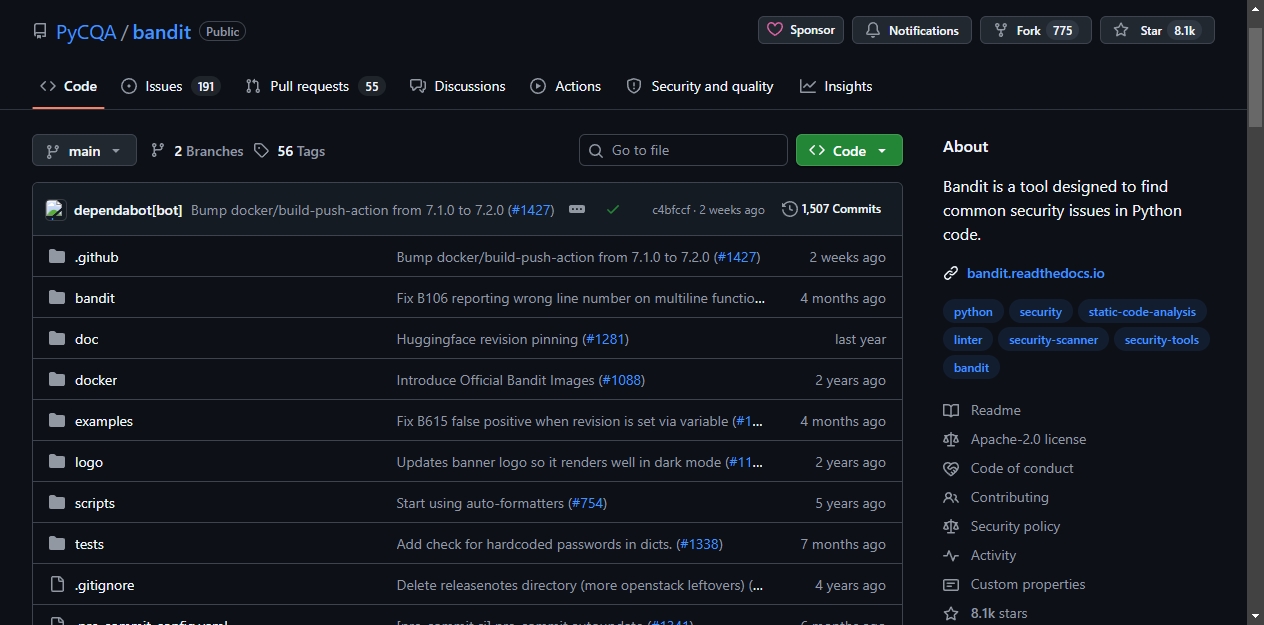The height and width of the screenshot is (625, 1264).
Task: Open the docker folder
Action: (x=96, y=380)
